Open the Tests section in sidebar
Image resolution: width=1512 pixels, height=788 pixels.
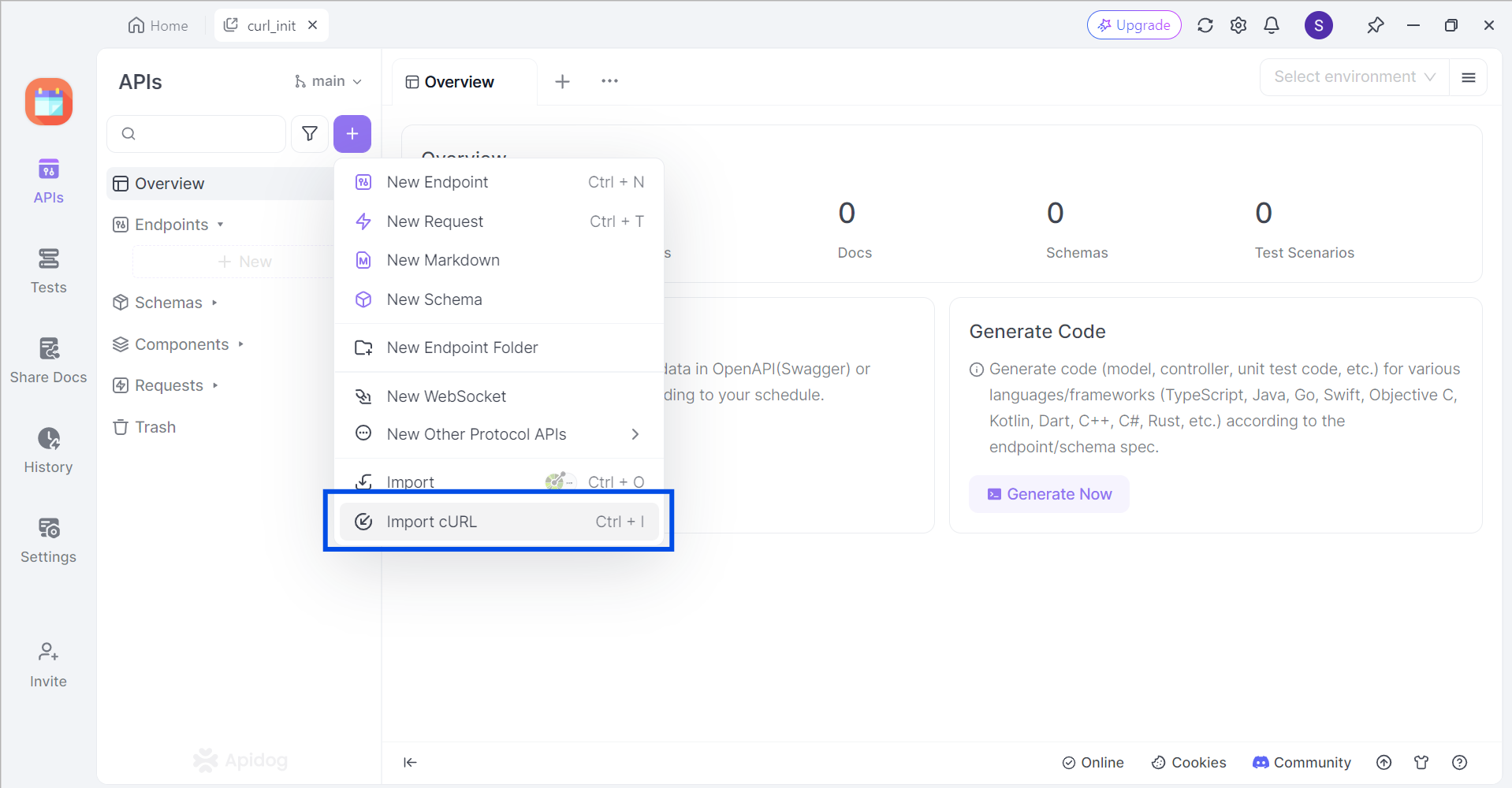[48, 271]
